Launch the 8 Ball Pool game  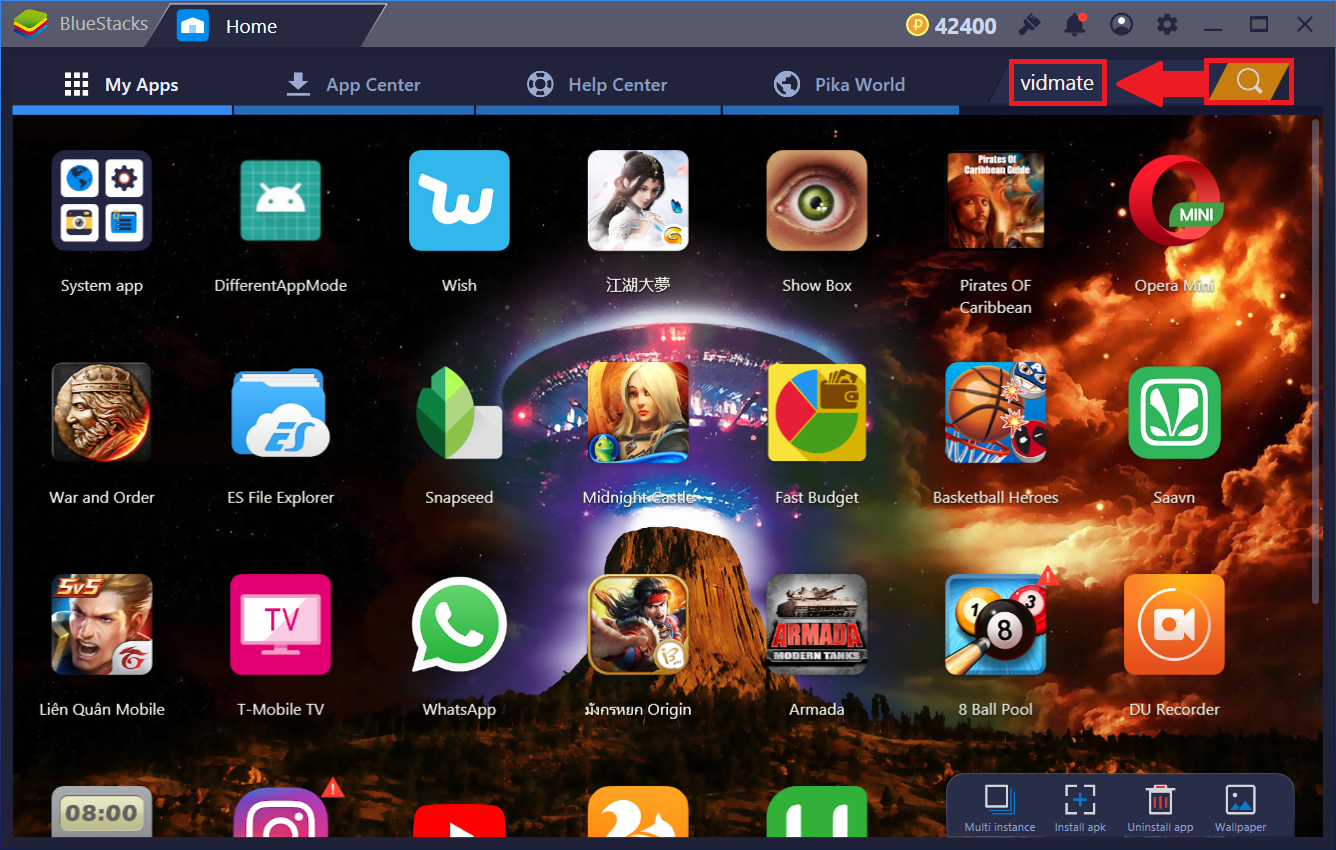click(996, 624)
